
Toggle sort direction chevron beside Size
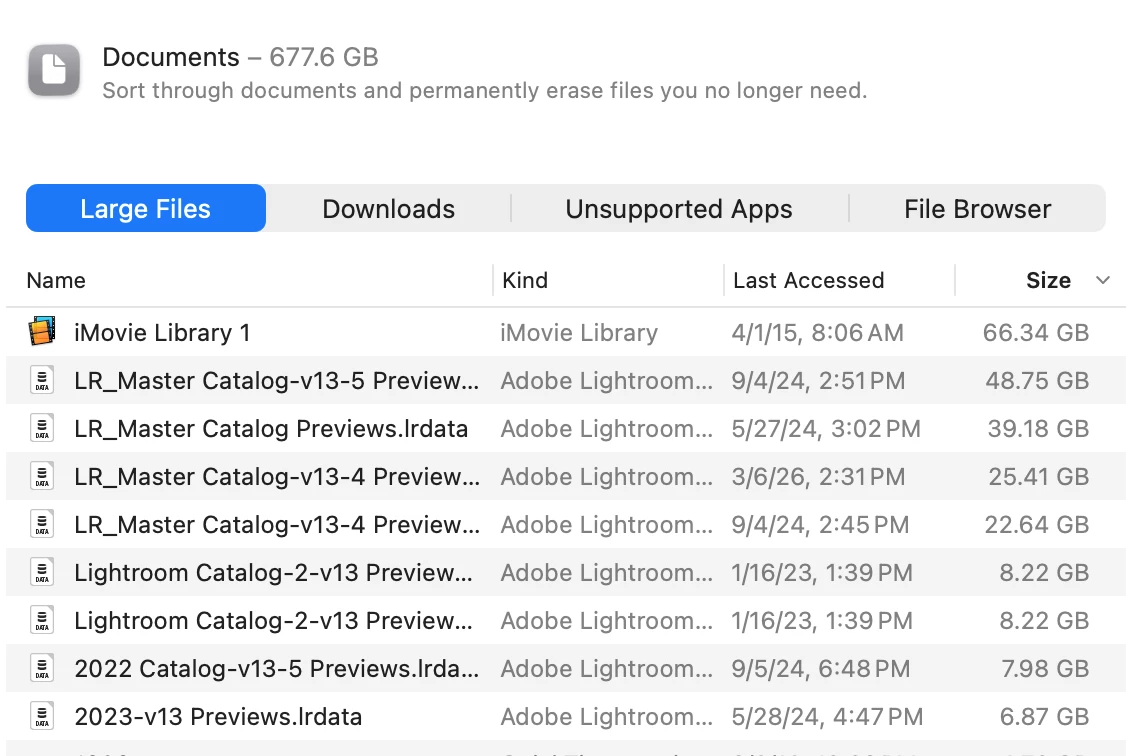click(1103, 280)
